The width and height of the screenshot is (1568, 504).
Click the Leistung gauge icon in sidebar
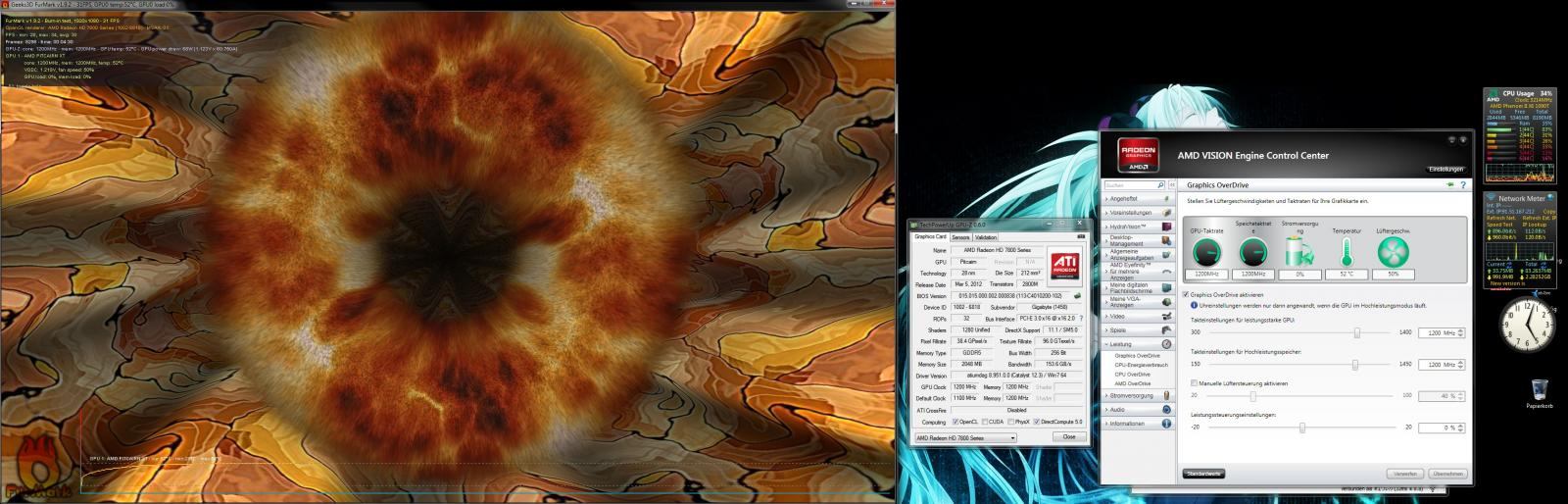pyautogui.click(x=1166, y=344)
